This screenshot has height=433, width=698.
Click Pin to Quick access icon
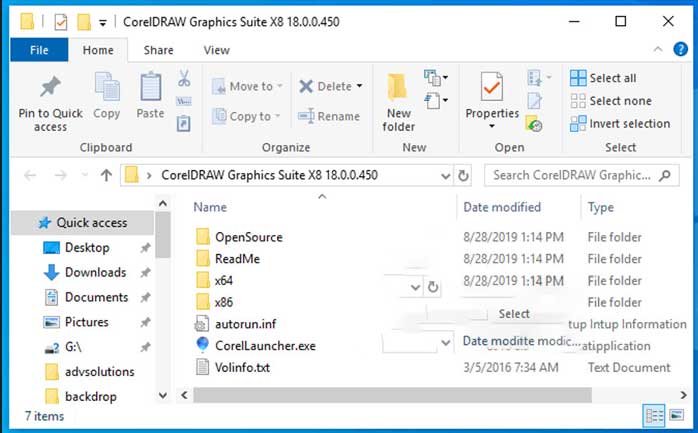point(50,86)
